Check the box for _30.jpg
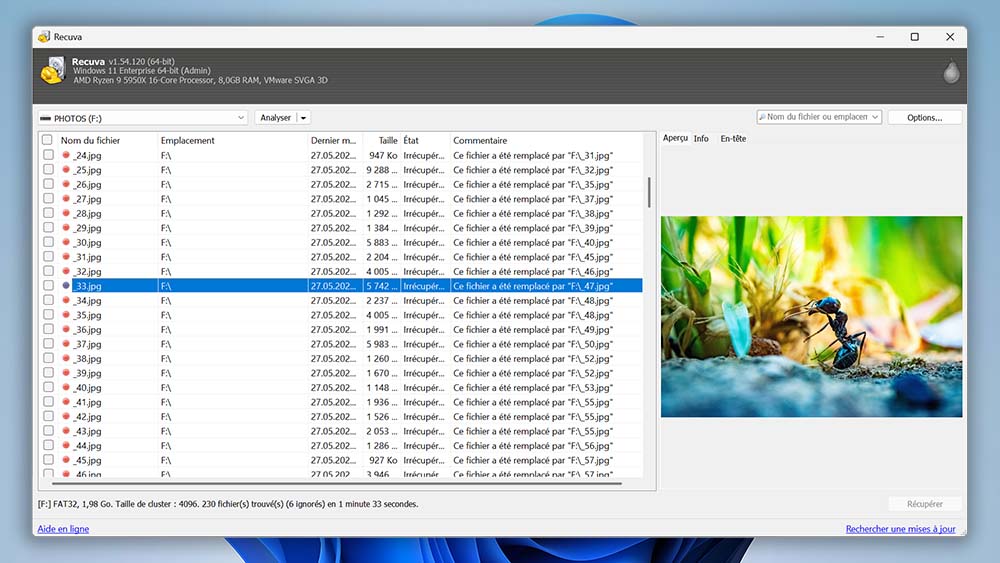 pyautogui.click(x=48, y=242)
